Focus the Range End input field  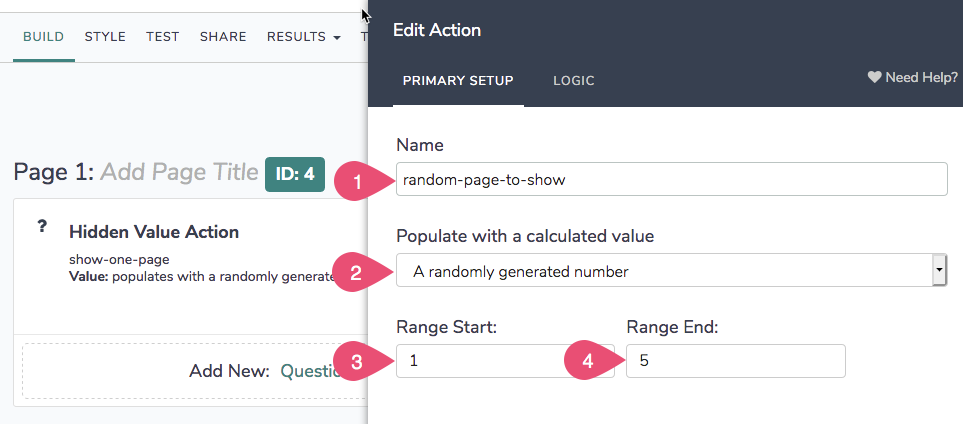click(735, 361)
